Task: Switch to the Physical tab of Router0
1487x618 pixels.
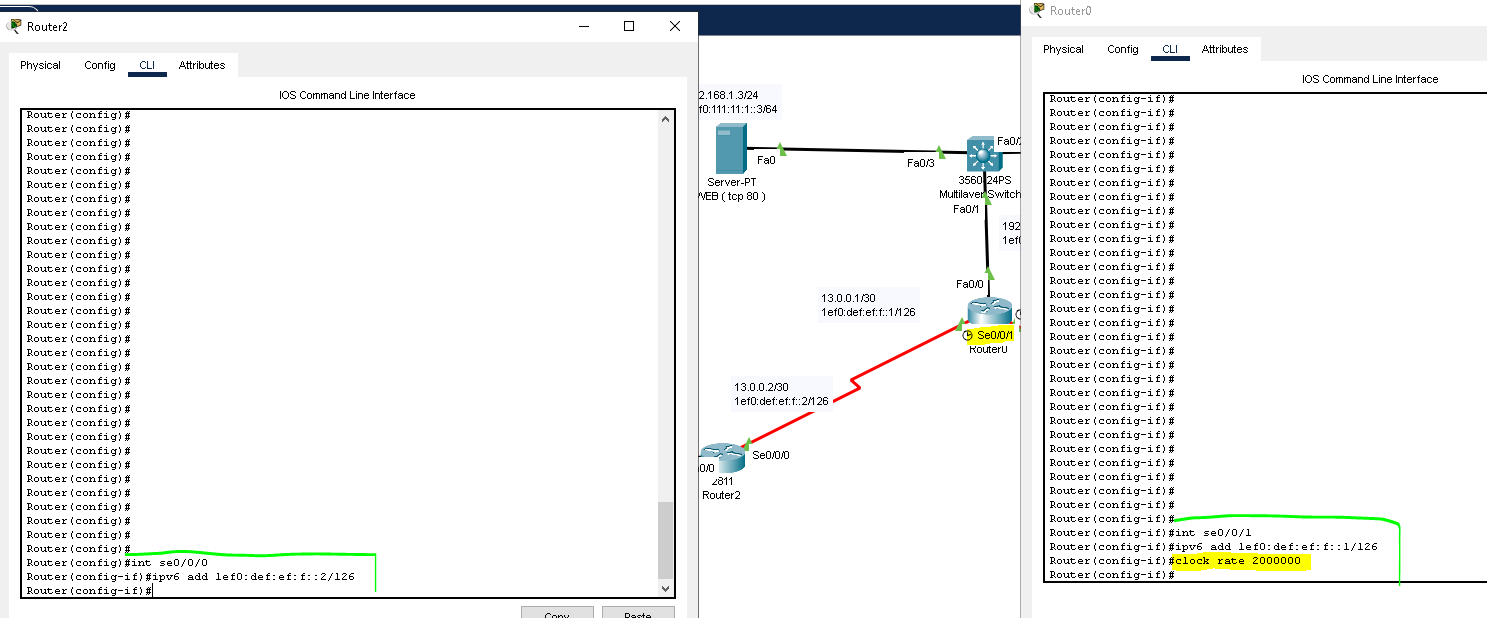Action: (x=1063, y=48)
